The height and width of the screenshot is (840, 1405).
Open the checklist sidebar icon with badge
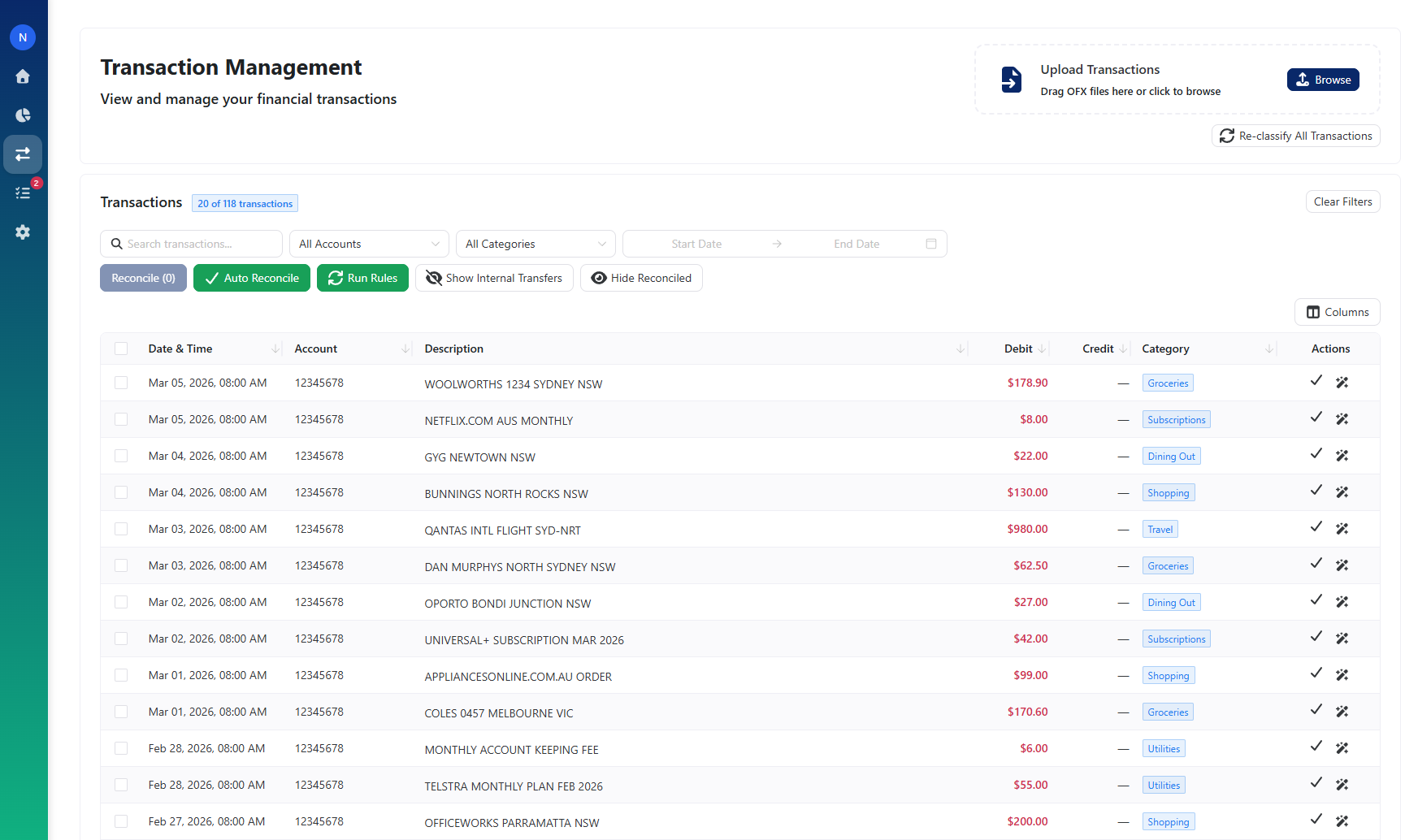point(22,193)
